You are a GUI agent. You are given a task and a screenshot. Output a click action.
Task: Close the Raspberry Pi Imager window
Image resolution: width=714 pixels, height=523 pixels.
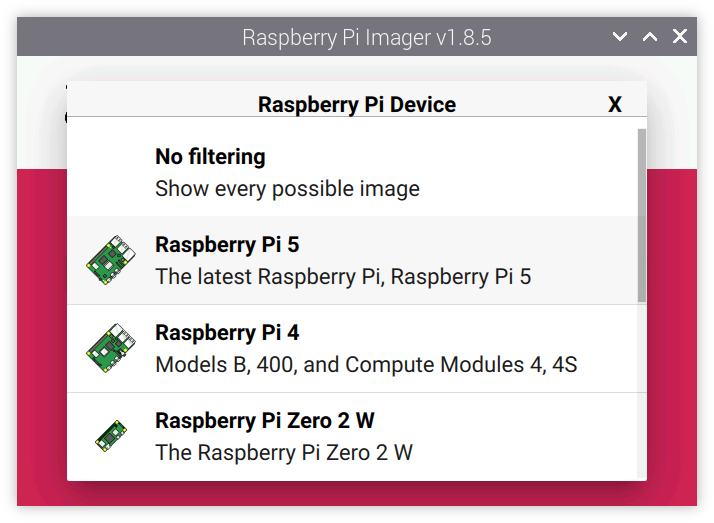[680, 36]
